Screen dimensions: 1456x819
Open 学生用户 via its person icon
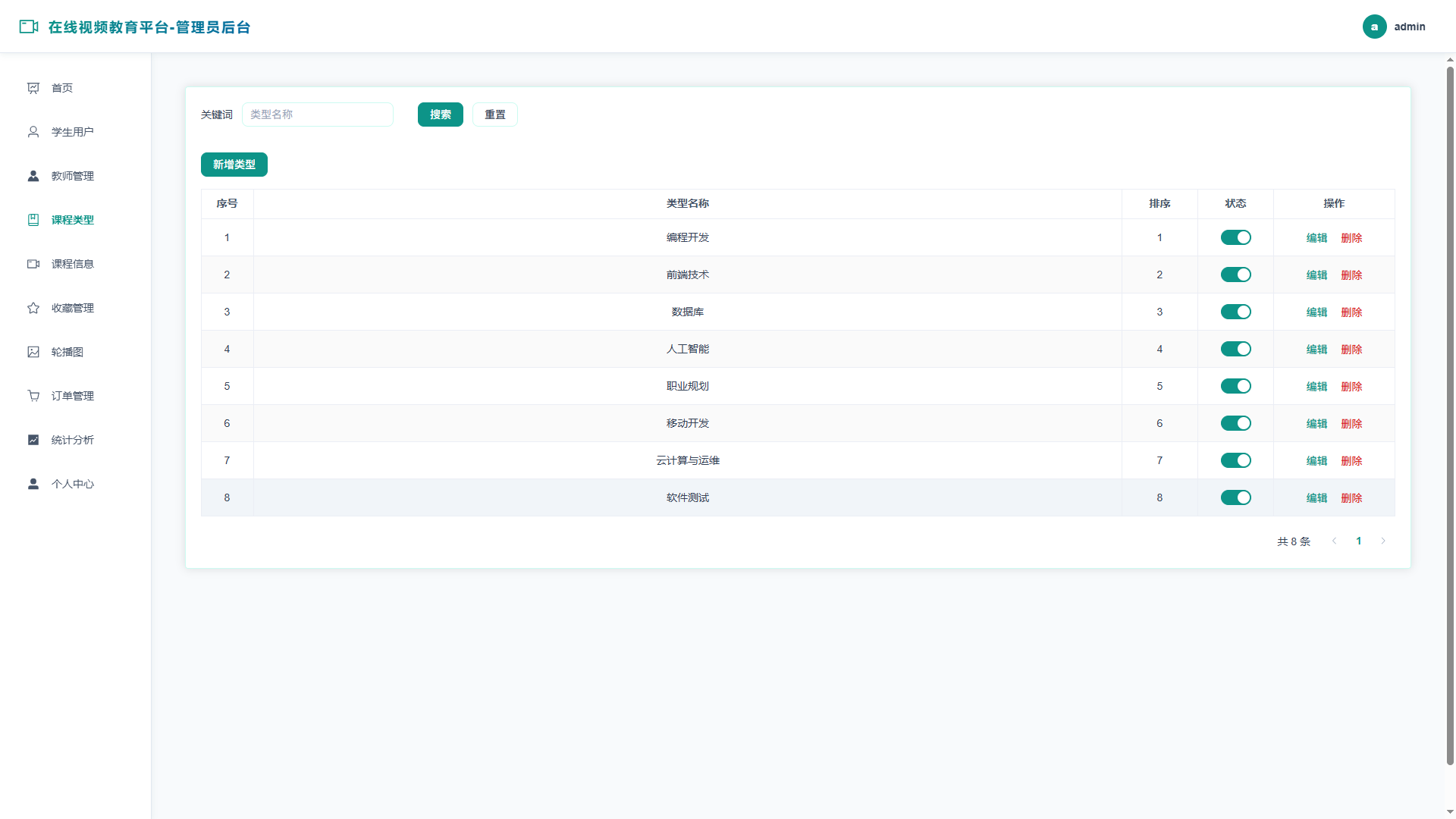[x=33, y=132]
